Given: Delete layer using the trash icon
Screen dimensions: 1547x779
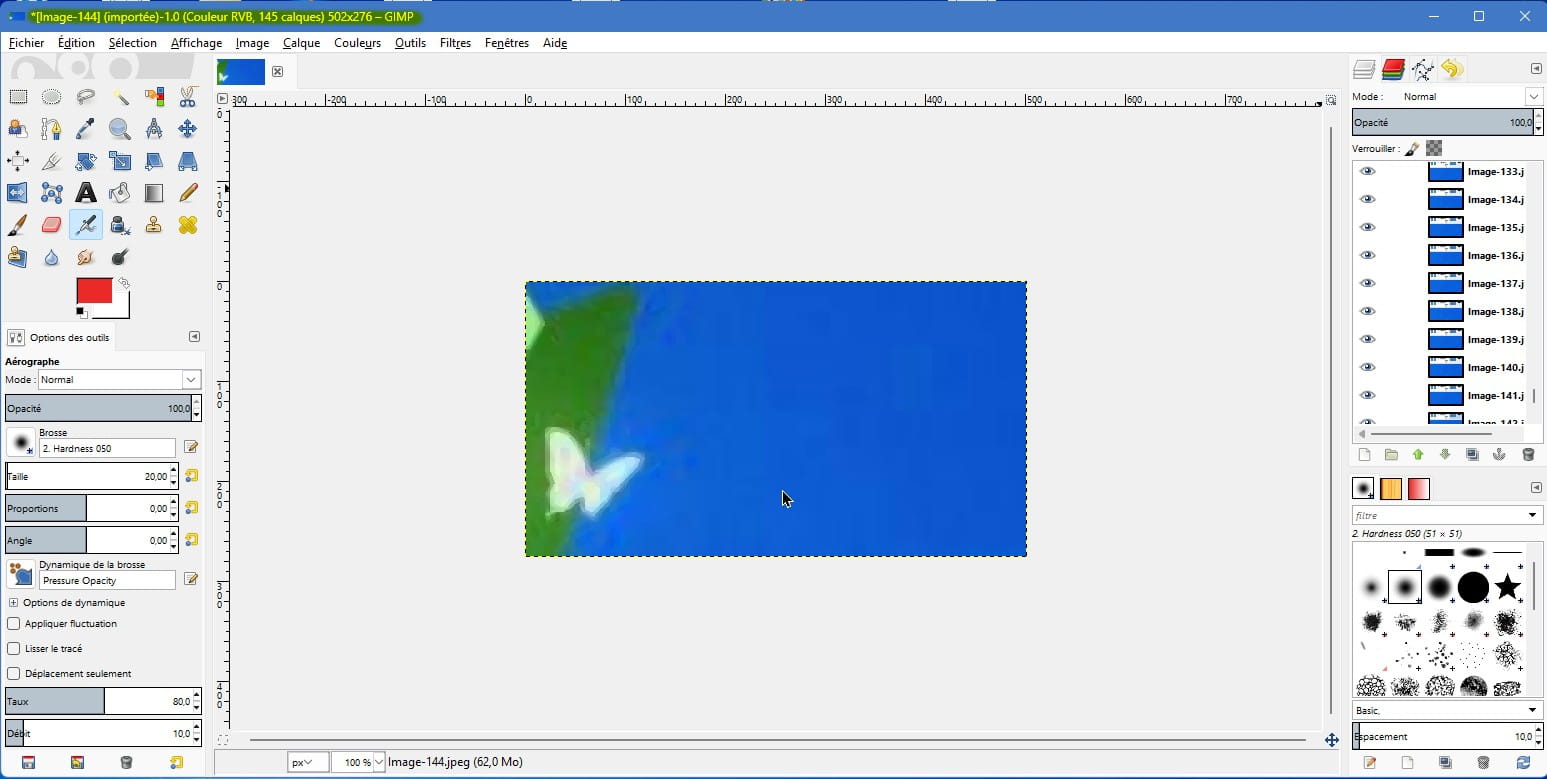Looking at the screenshot, I should pos(1527,455).
